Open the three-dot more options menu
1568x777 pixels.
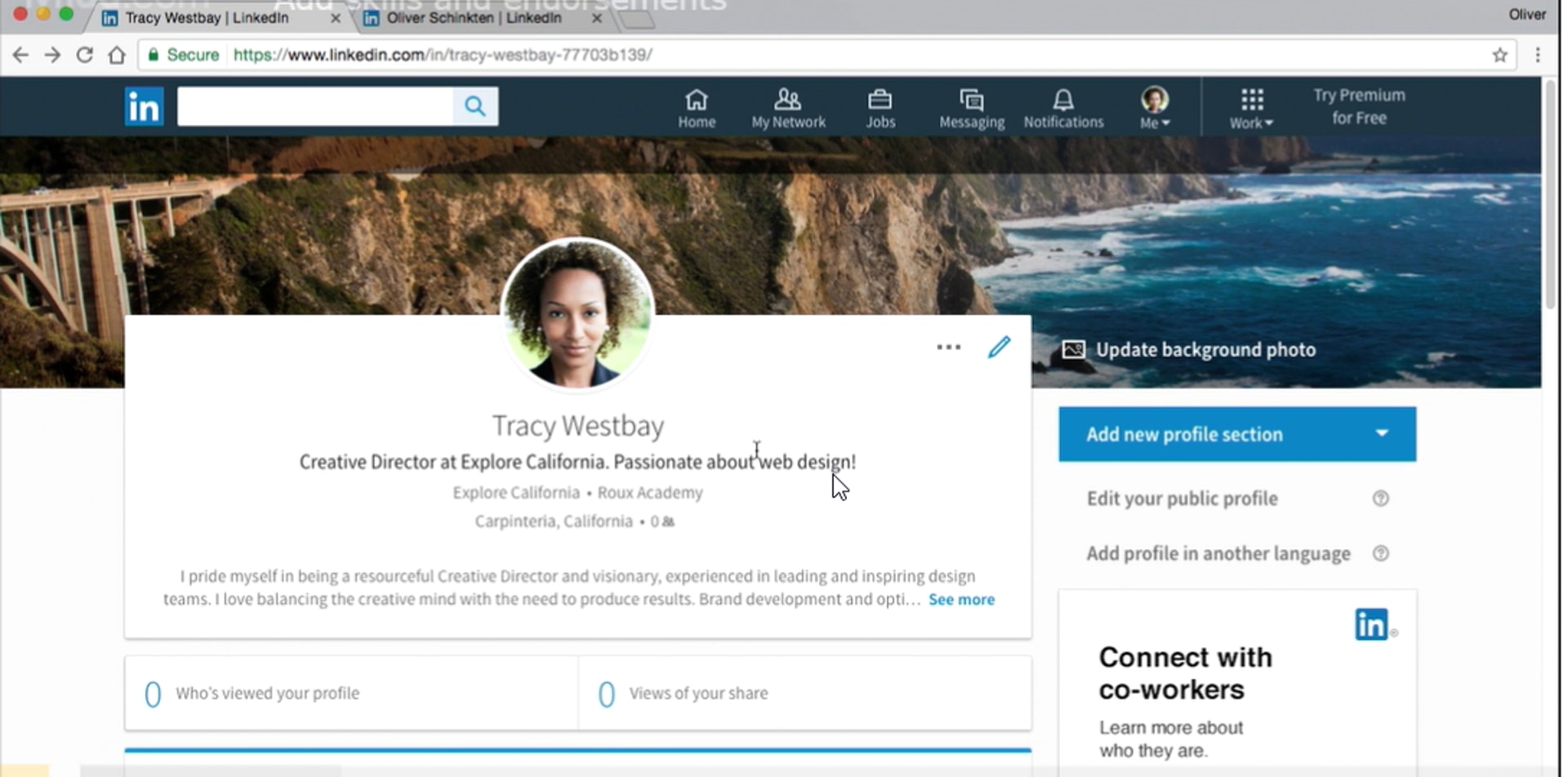(x=948, y=348)
